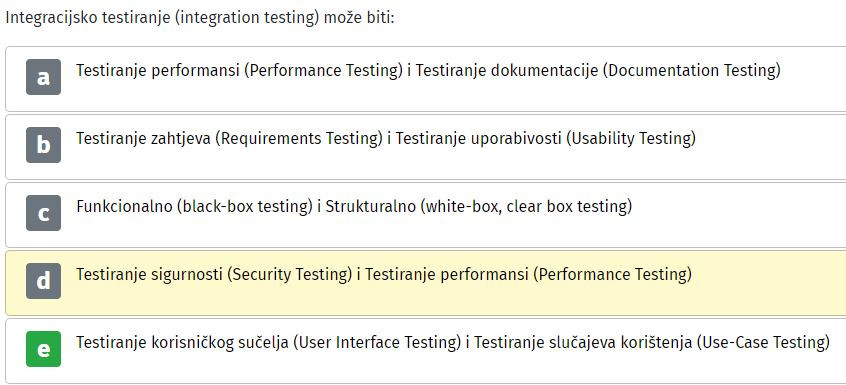The height and width of the screenshot is (385, 846).
Task: Click 'Testiranje dokumentacije (Documentation Testing)' text
Action: tap(598, 71)
